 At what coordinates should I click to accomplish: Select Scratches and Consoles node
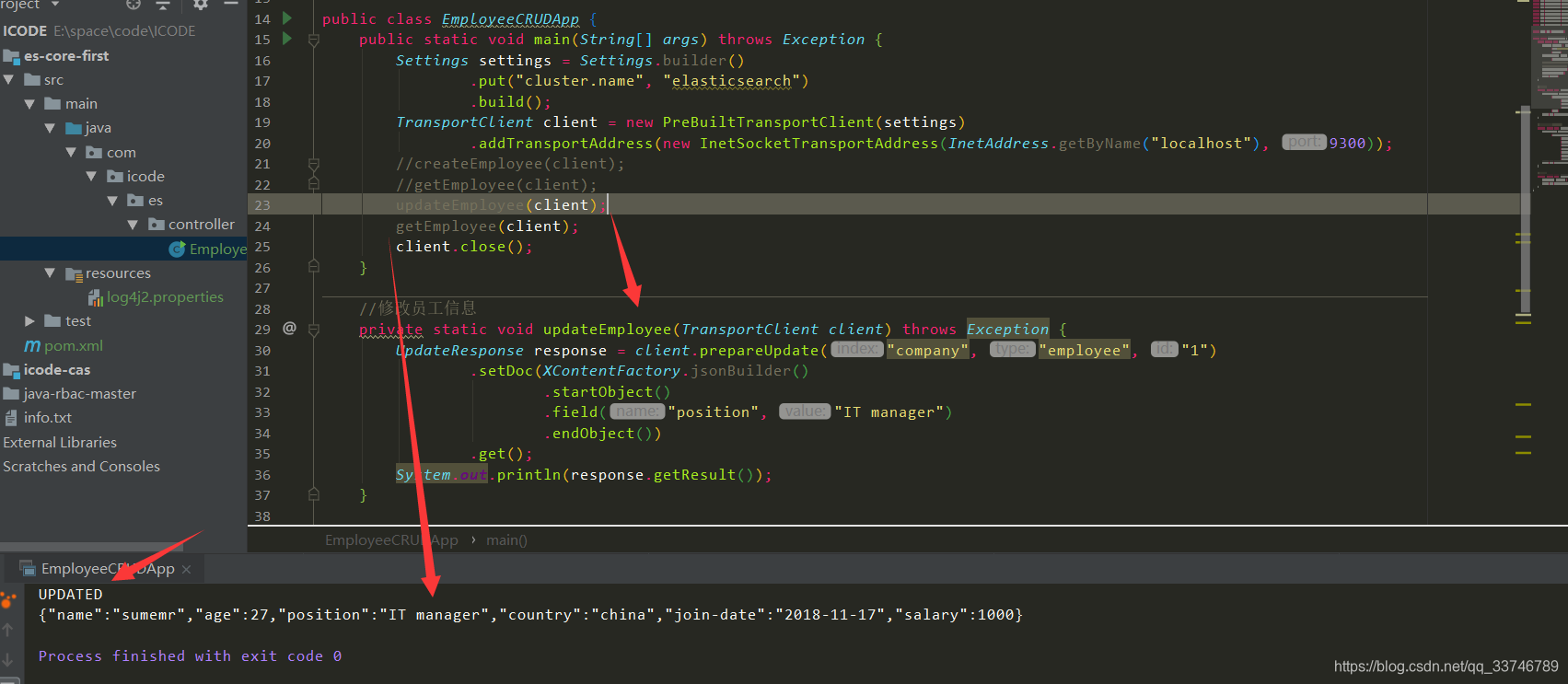coord(81,466)
